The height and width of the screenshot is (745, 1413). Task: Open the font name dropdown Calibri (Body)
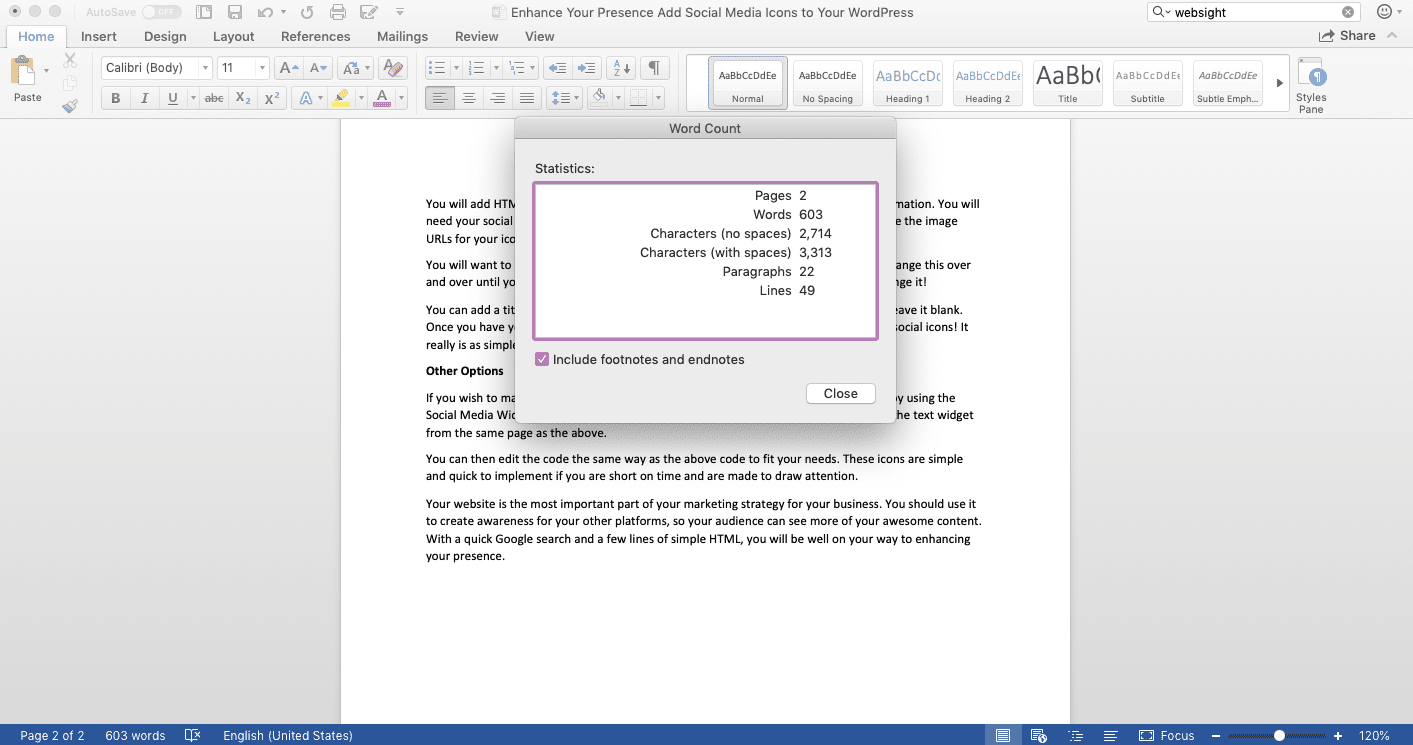coord(206,68)
